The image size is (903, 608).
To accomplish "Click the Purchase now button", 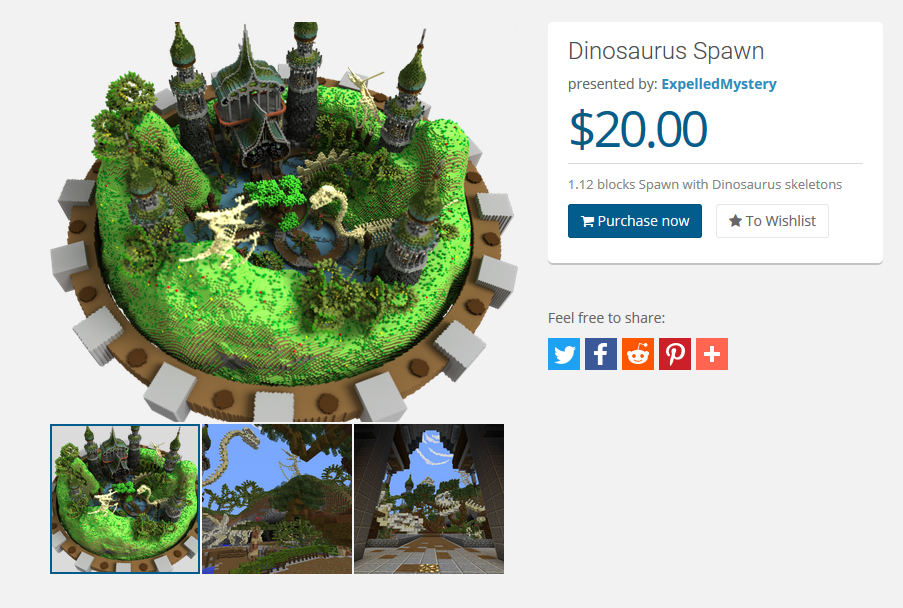I will pyautogui.click(x=635, y=221).
